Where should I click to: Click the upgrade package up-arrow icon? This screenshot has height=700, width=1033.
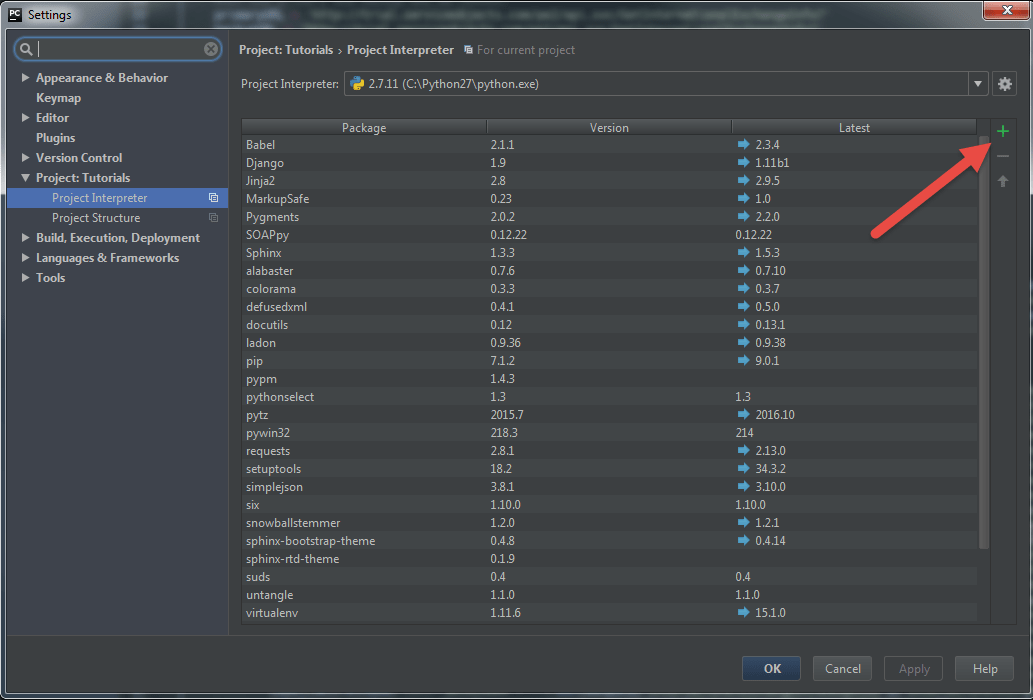(x=1003, y=181)
